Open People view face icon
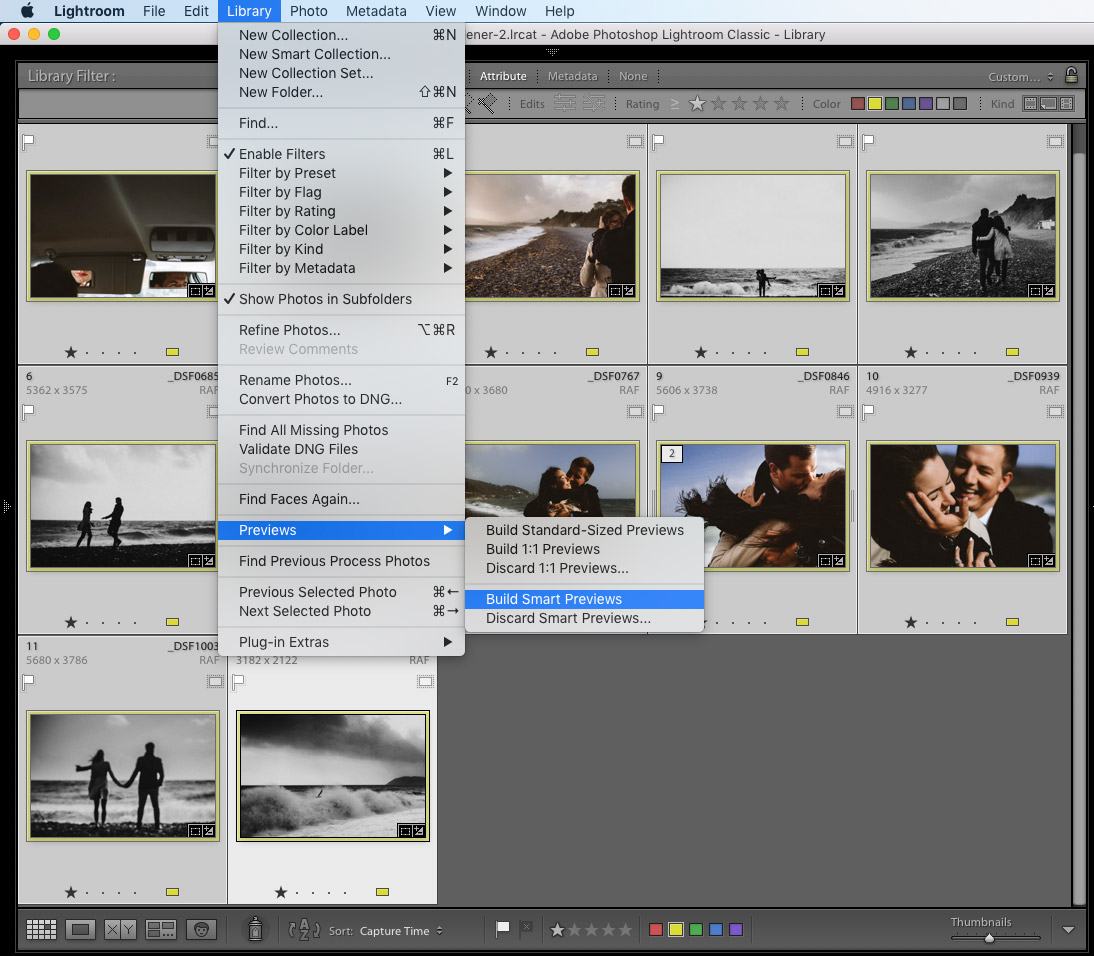Image resolution: width=1094 pixels, height=956 pixels. (x=201, y=930)
